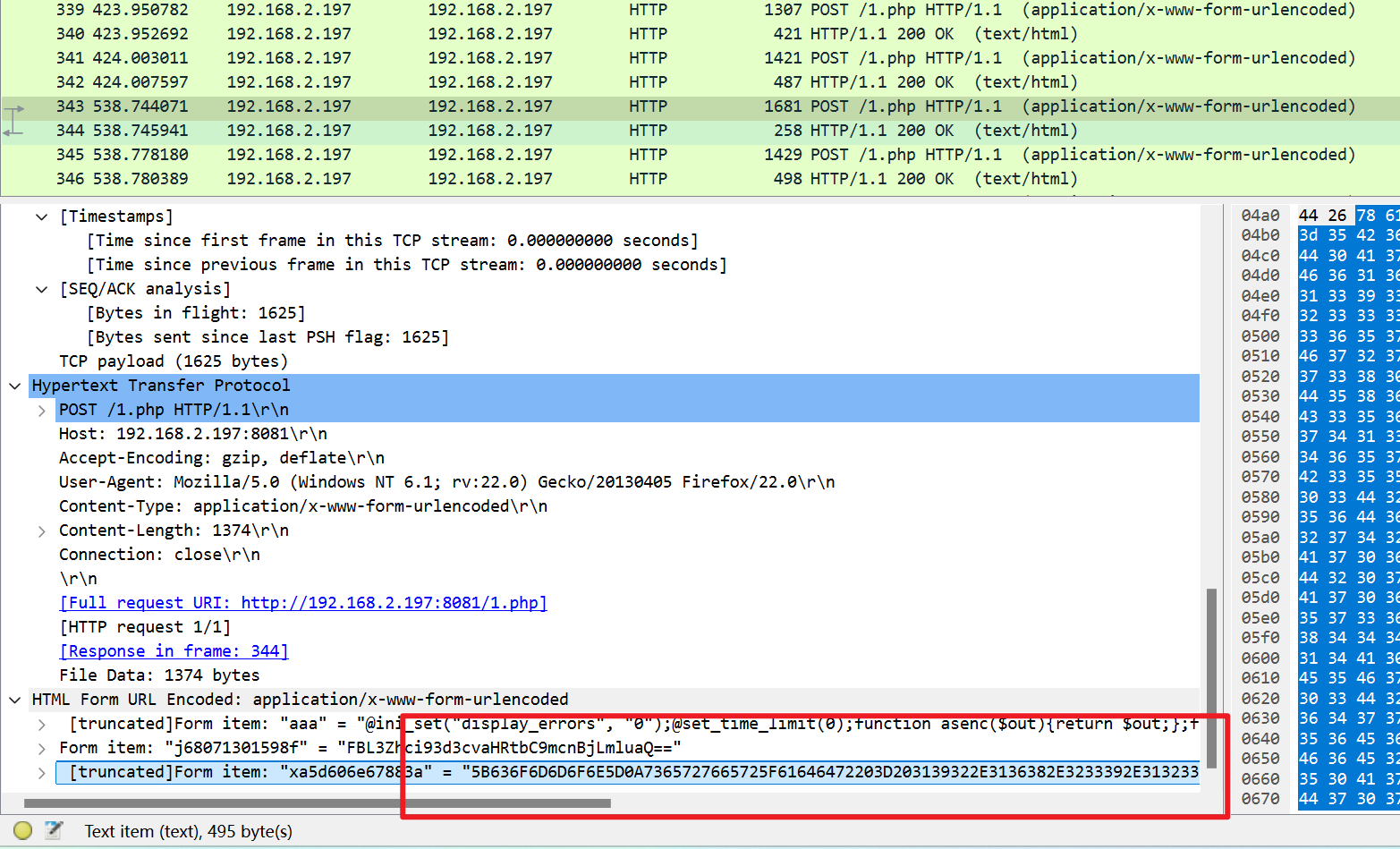The image size is (1400, 849).
Task: Expand the Form item "xa5d606e67883a" entry
Action: [x=42, y=772]
